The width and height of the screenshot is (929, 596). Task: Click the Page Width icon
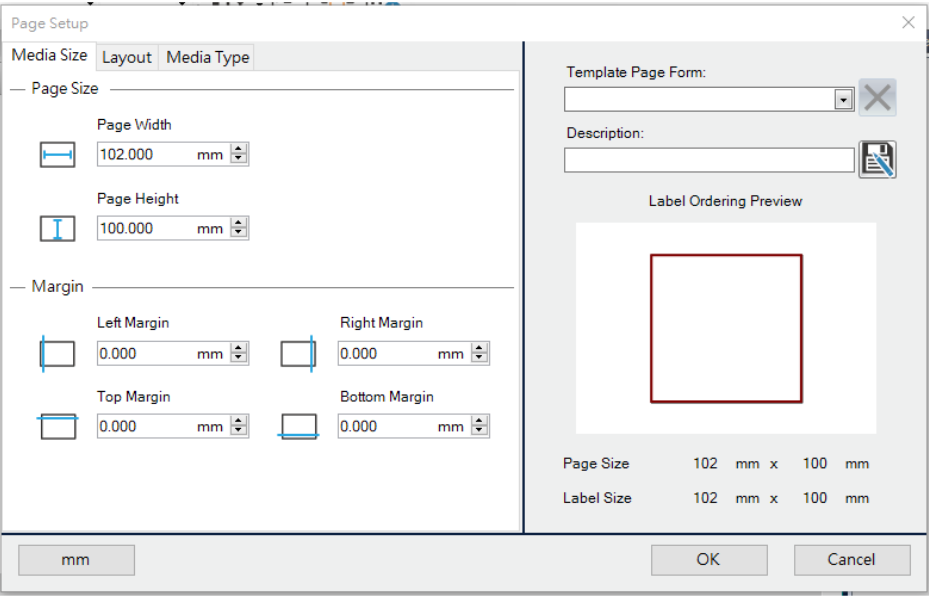pyautogui.click(x=57, y=155)
